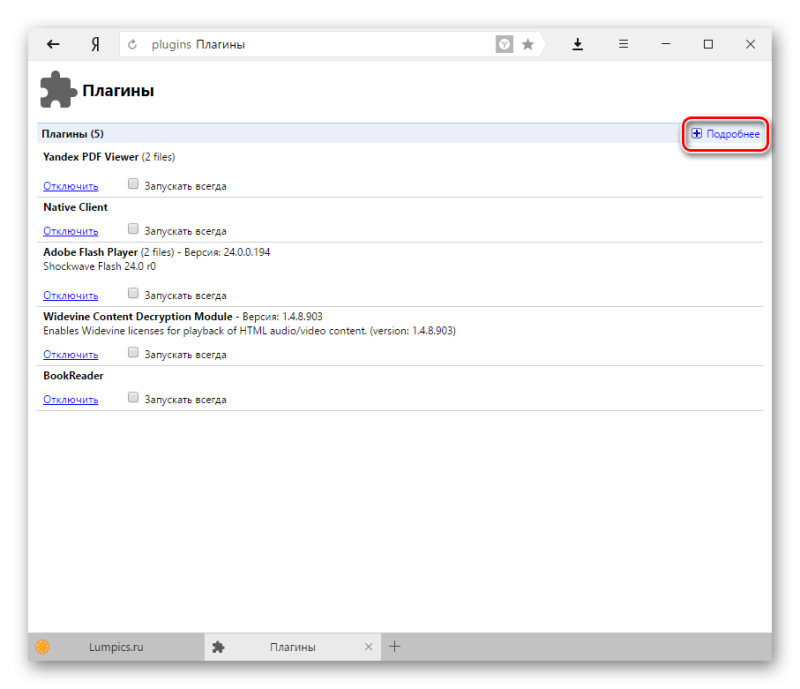Select the Плагины tab
This screenshot has height=689, width=800.
click(x=292, y=647)
